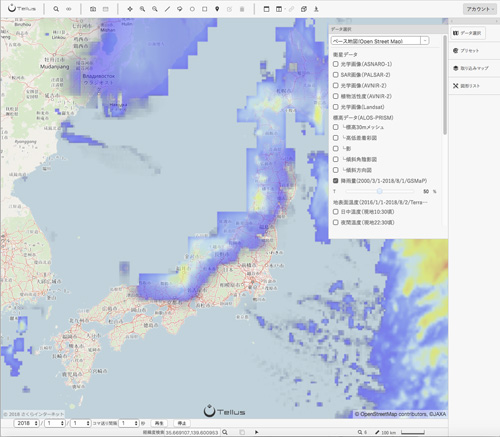
Task: Click the rainfall layer opacity slider
Action: pos(379,191)
